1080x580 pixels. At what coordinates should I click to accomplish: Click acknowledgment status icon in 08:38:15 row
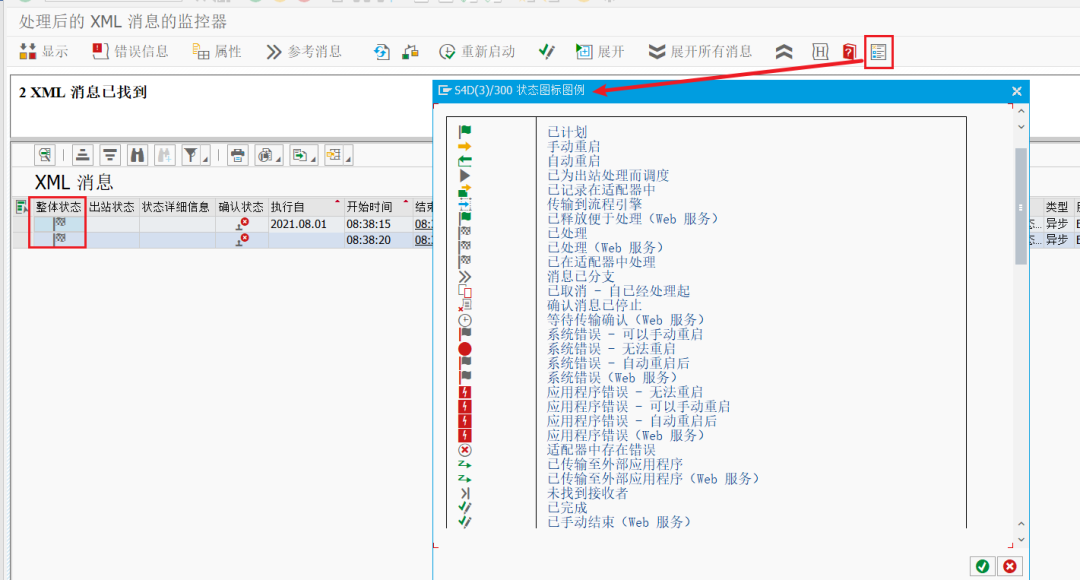tap(242, 224)
